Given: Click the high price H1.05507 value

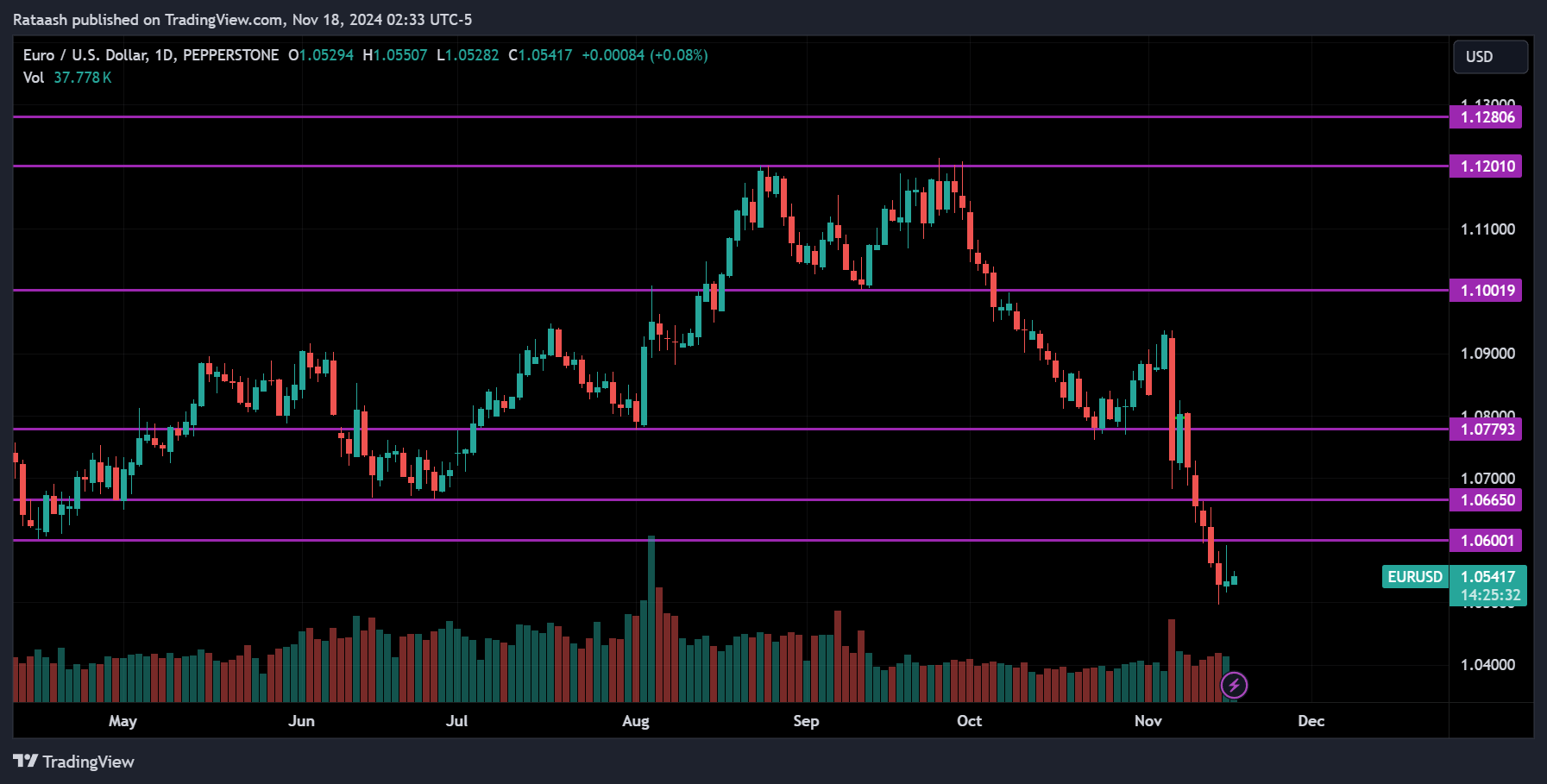Looking at the screenshot, I should click(x=395, y=55).
